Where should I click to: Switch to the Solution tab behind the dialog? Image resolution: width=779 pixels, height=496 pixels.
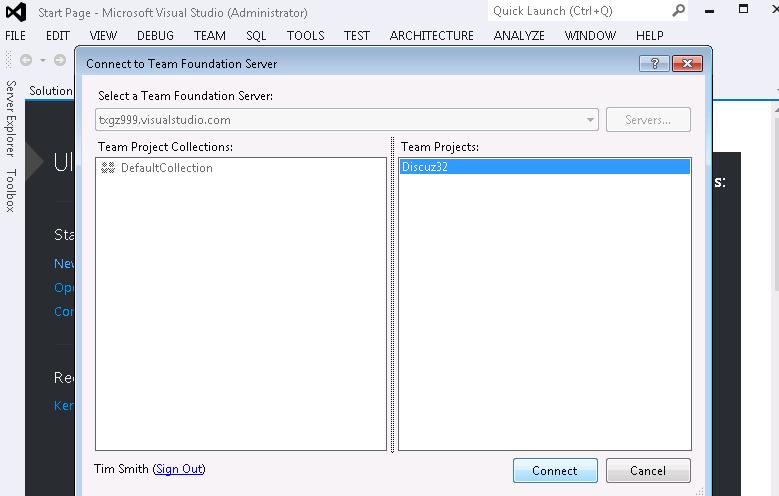(x=50, y=91)
